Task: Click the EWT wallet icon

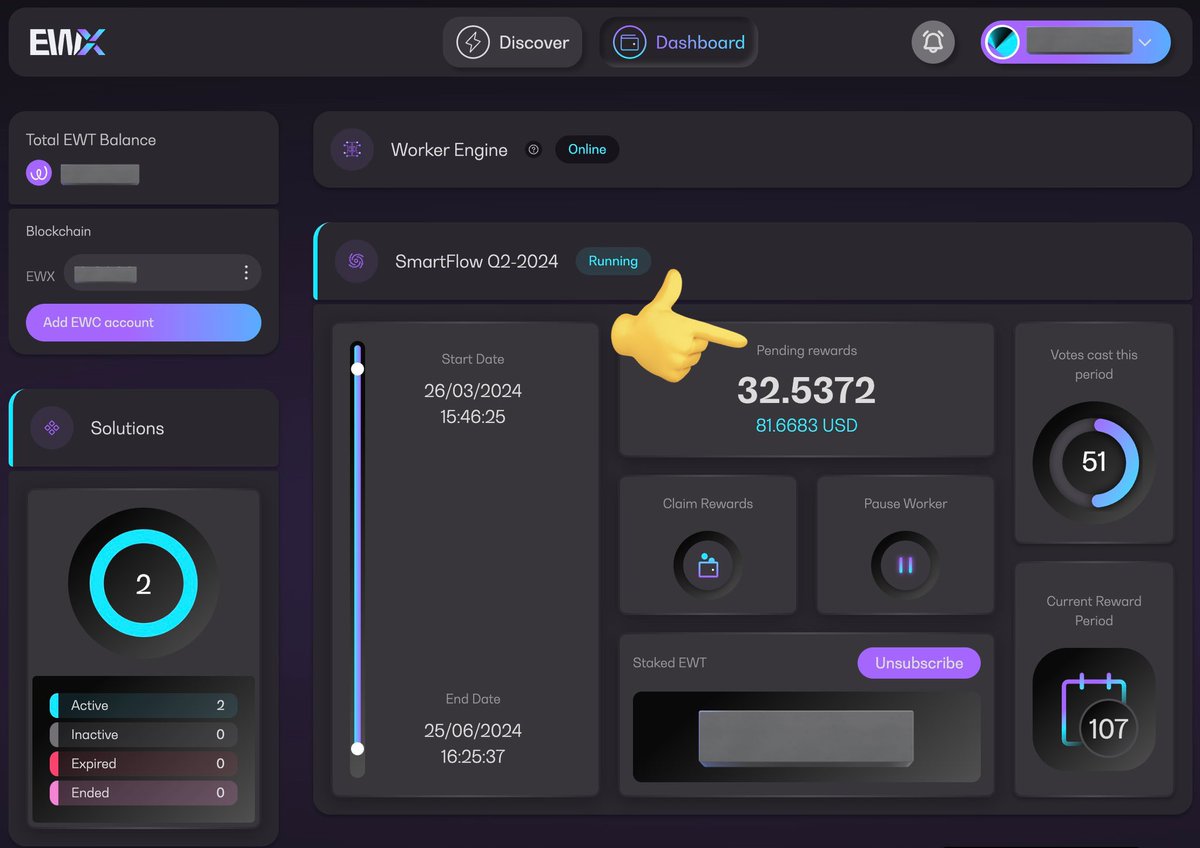Action: [38, 173]
